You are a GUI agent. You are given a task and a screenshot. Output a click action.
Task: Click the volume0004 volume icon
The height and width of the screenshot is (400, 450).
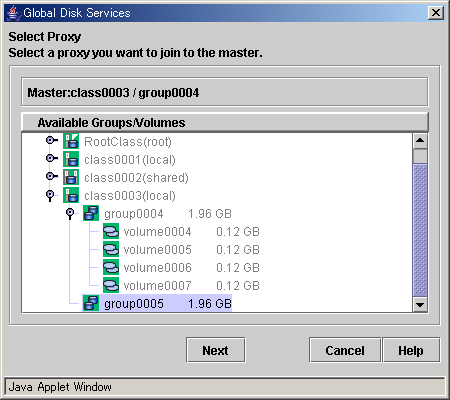click(111, 231)
